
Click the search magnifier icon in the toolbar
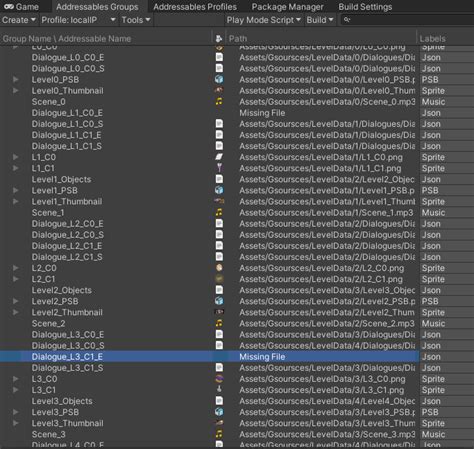[x=347, y=20]
